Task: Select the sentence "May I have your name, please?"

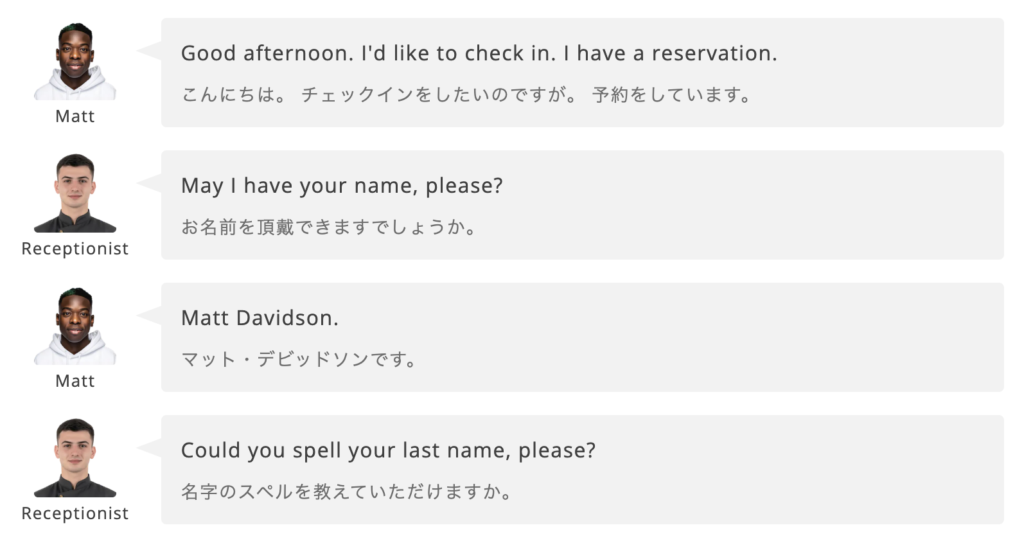Action: pyautogui.click(x=341, y=186)
